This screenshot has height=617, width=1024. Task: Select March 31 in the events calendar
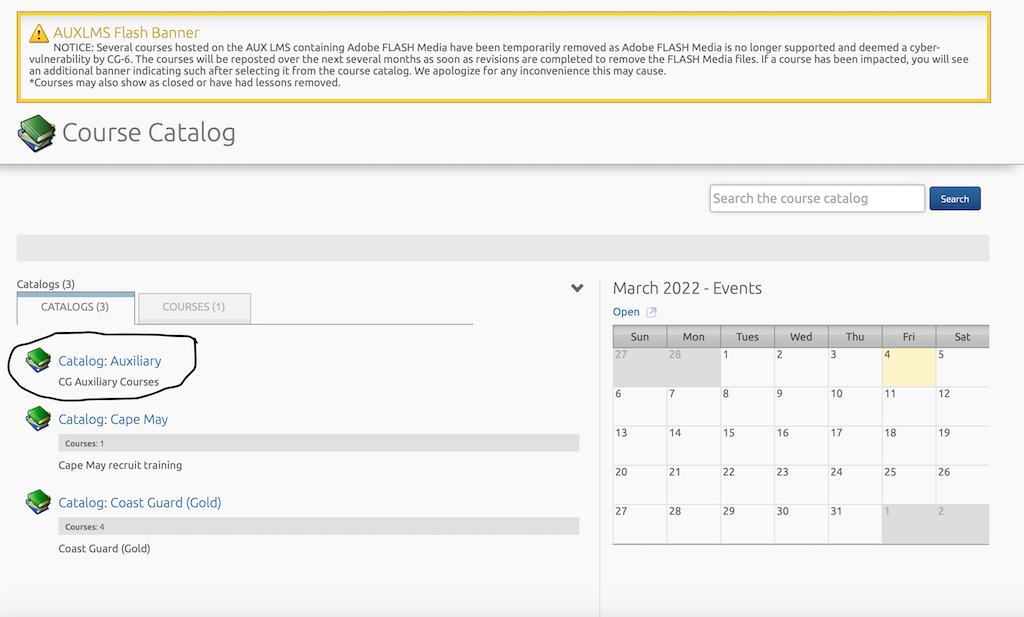(854, 523)
